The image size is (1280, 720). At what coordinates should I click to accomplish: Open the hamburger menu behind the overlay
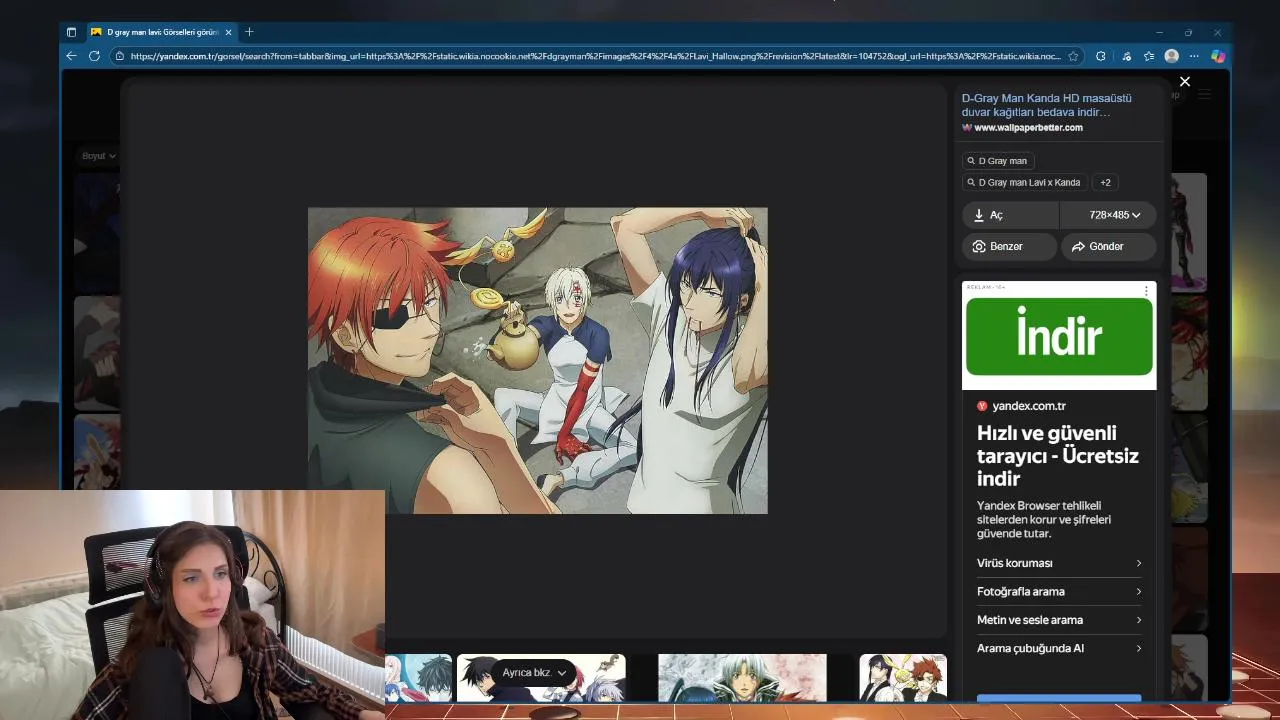(1204, 94)
